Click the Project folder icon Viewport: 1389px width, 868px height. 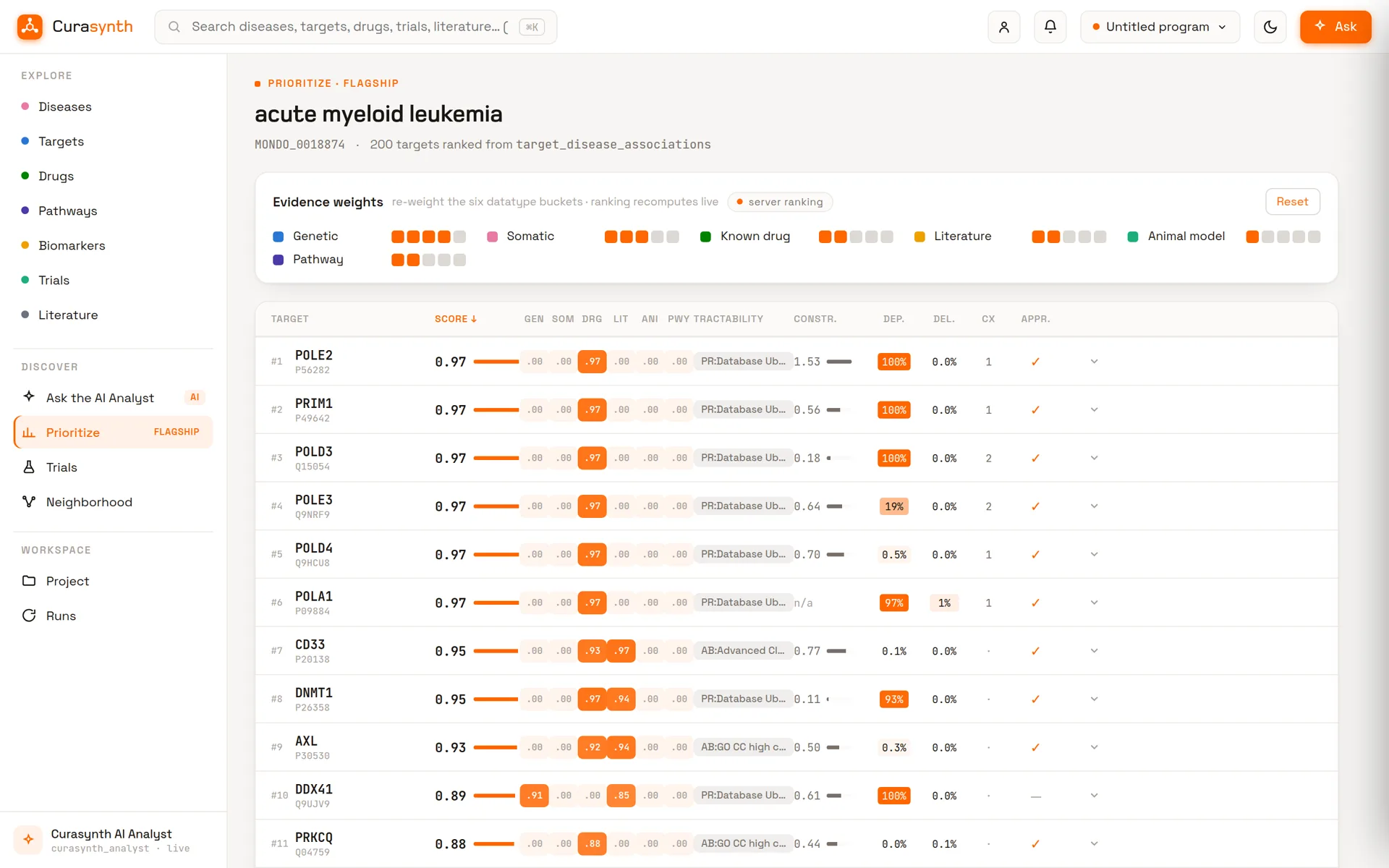(x=29, y=580)
